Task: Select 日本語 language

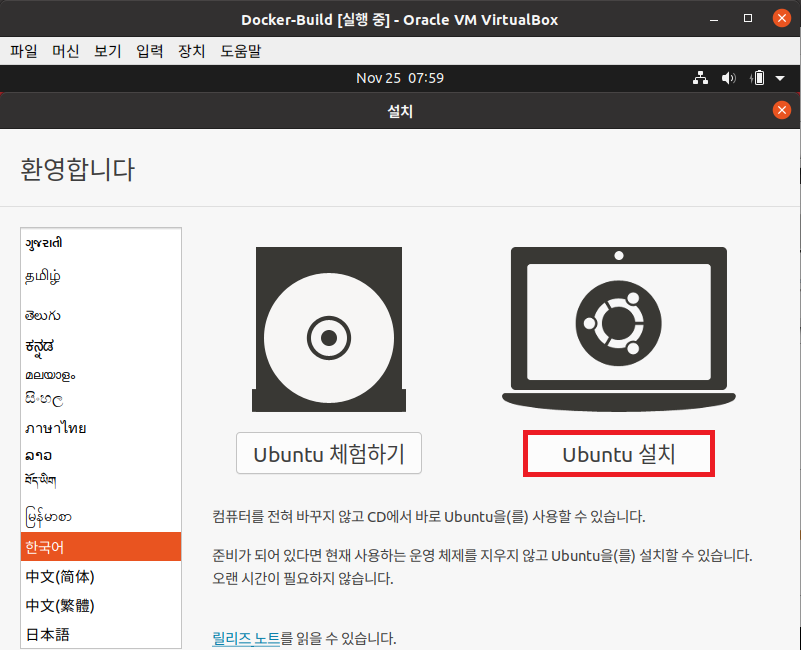Action: [101, 634]
